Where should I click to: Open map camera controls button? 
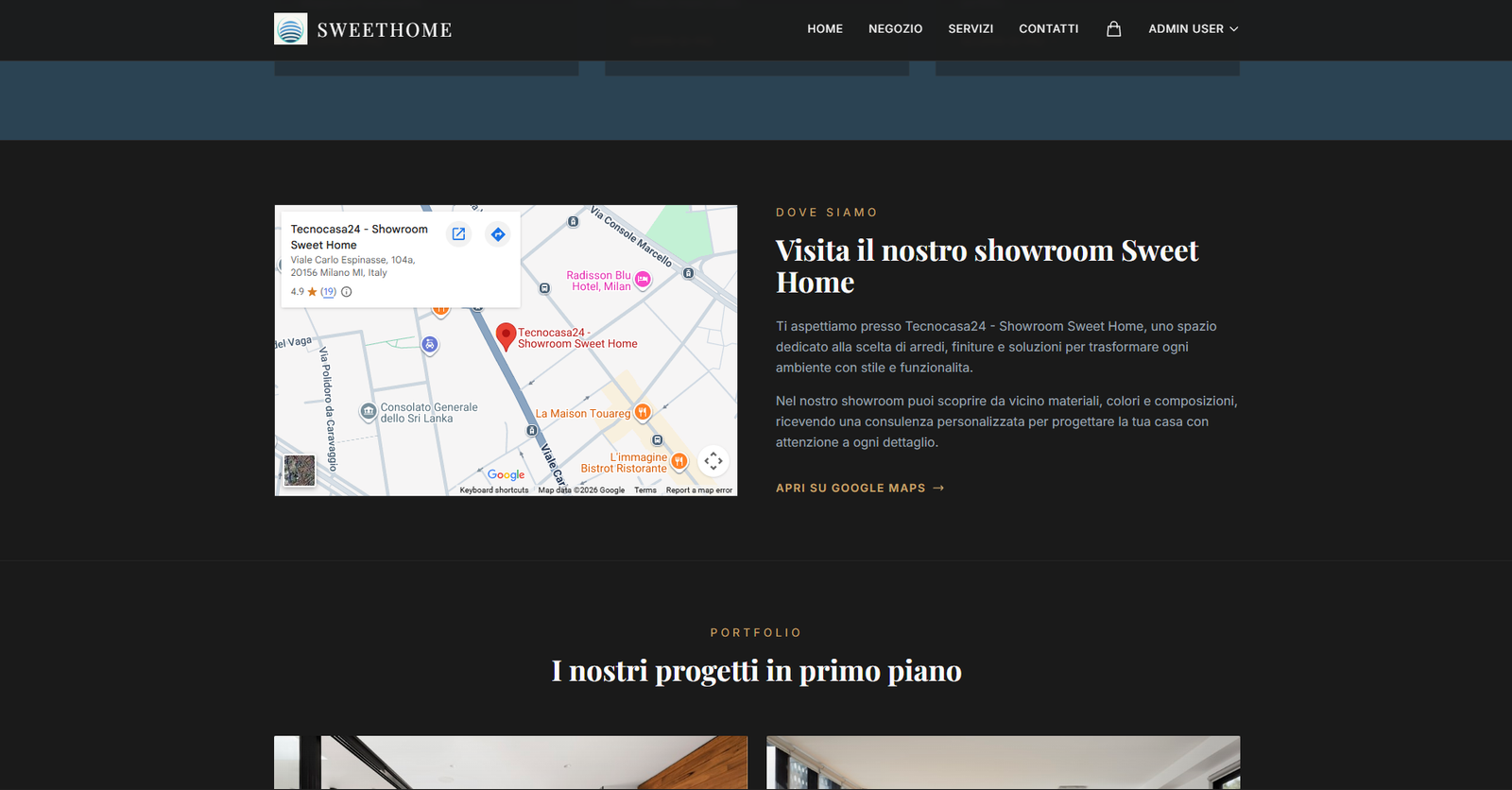pos(713,461)
